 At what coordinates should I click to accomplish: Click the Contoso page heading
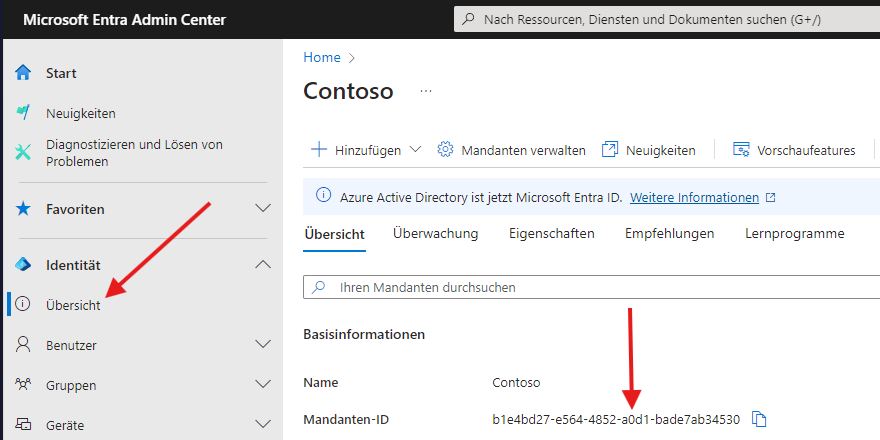(x=349, y=91)
